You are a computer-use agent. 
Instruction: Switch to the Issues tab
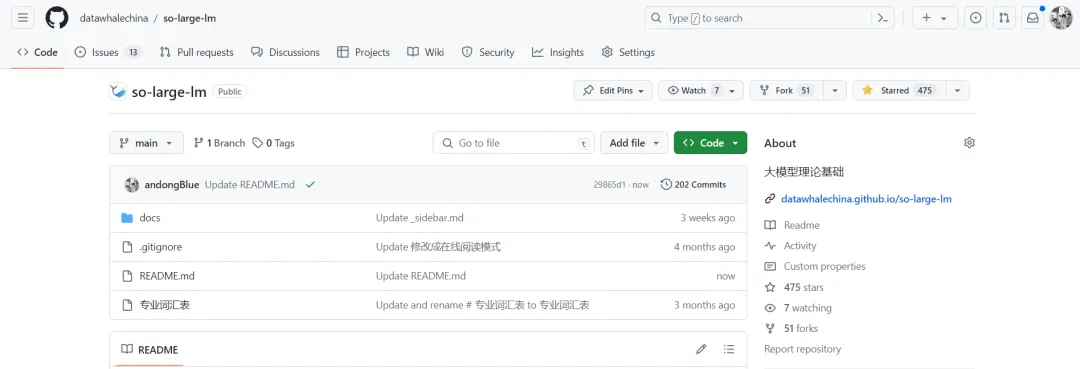pyautogui.click(x=108, y=52)
